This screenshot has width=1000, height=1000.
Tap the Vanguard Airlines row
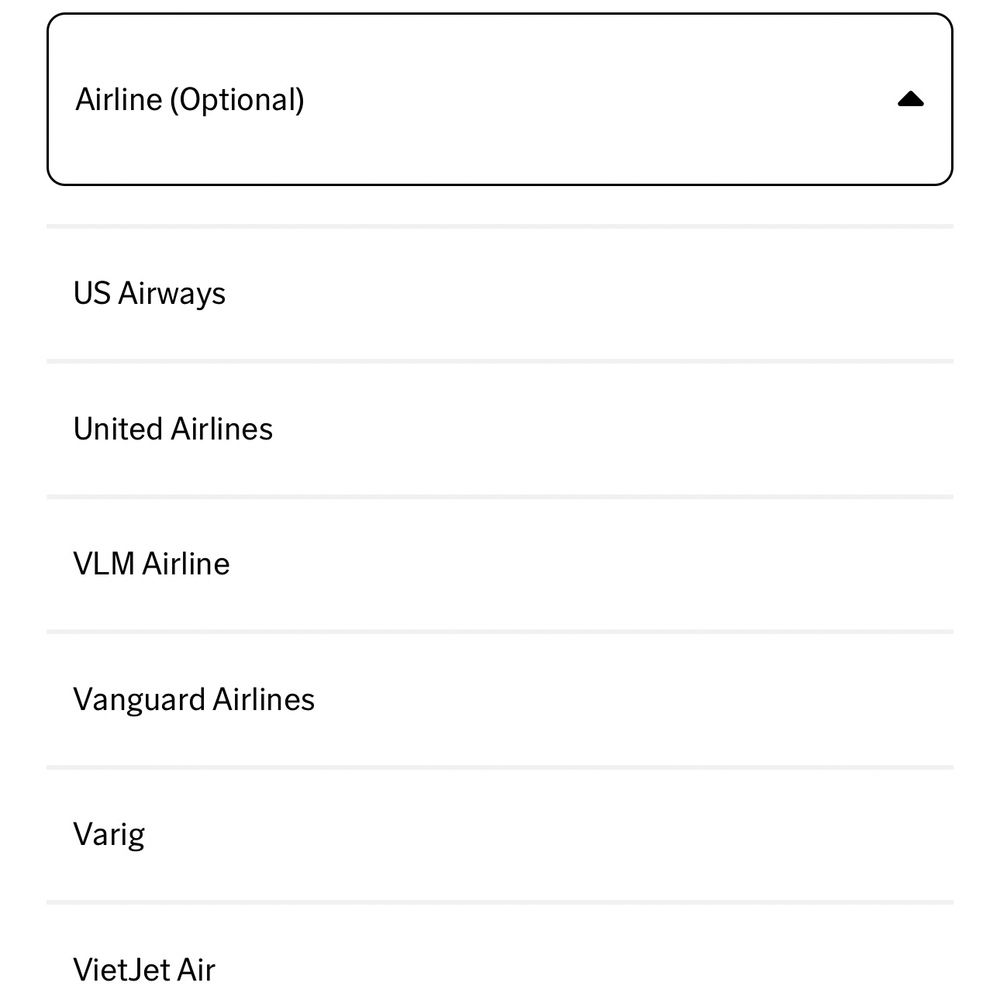[500, 698]
